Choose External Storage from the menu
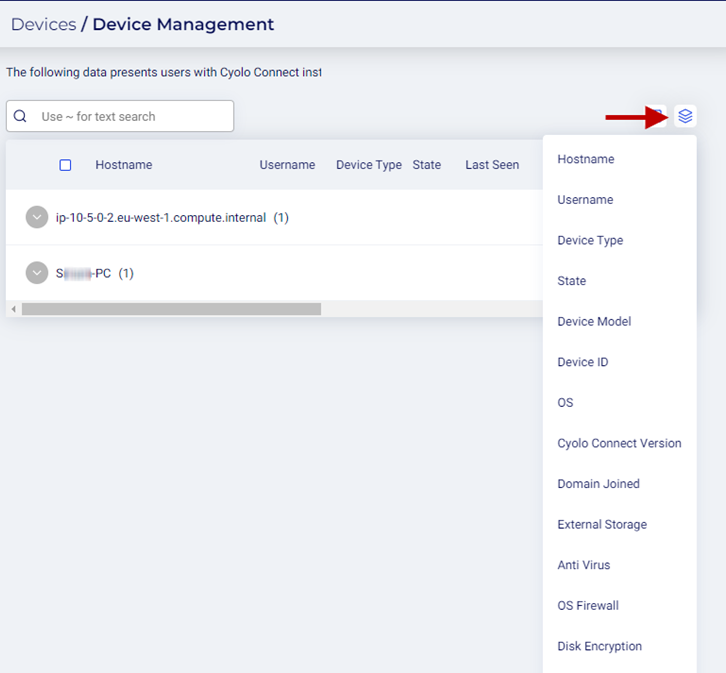Viewport: 726px width, 673px height. (602, 524)
